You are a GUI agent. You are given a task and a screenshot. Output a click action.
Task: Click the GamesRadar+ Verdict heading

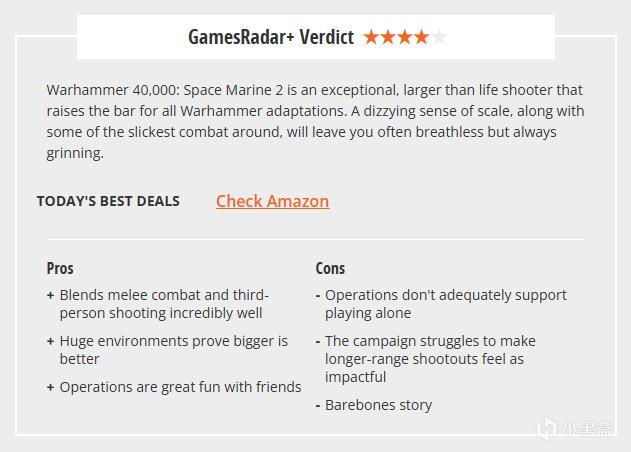click(271, 38)
